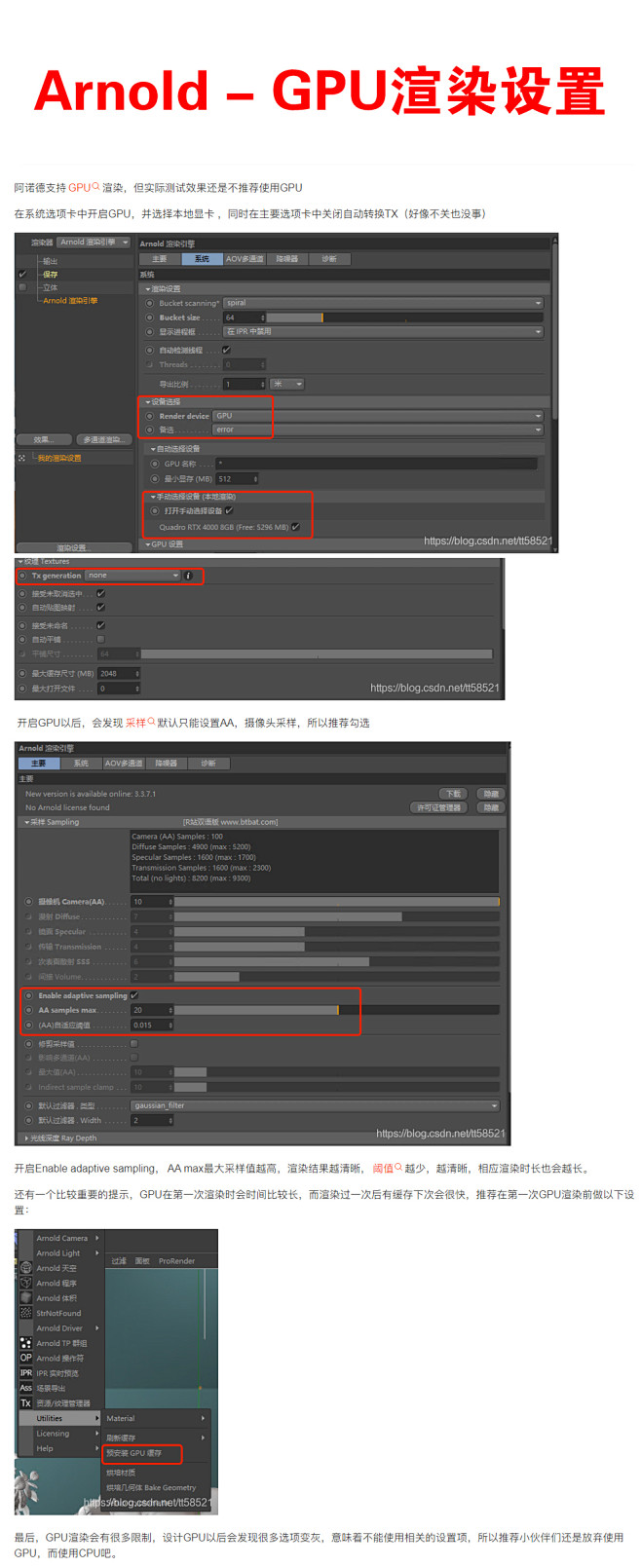Viewport: 641px width, 1568px height.
Task: Uncheck the Quadro RTX 4000 device checkbox
Action: tap(295, 527)
